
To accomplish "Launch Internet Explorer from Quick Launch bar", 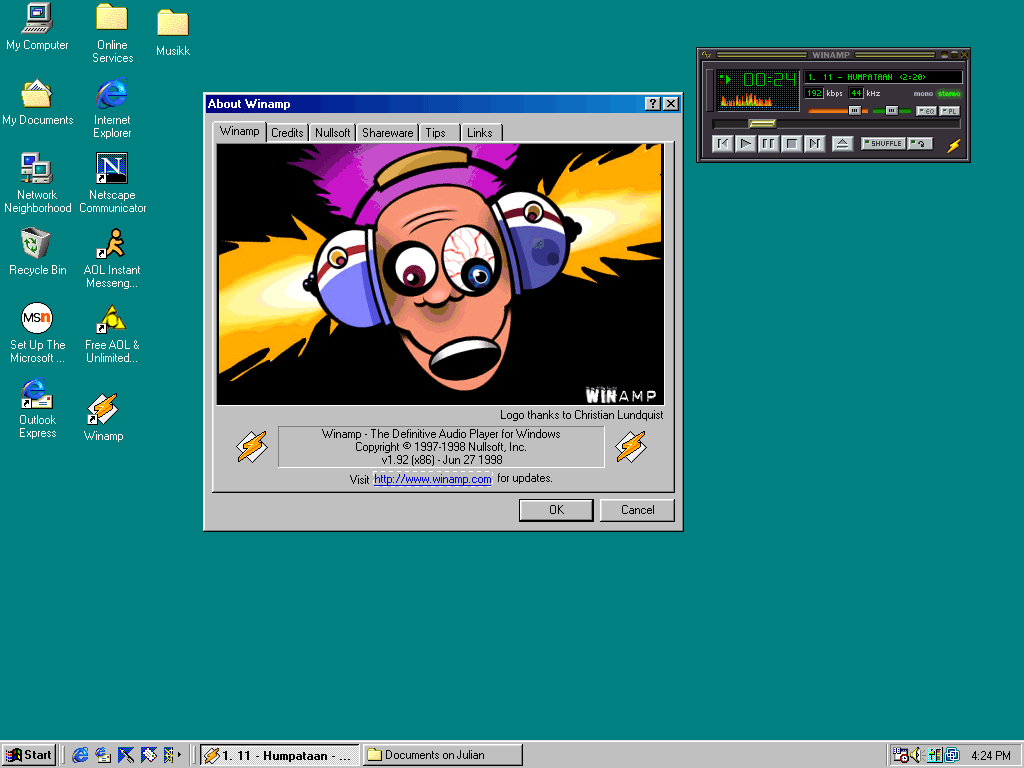I will click(80, 755).
